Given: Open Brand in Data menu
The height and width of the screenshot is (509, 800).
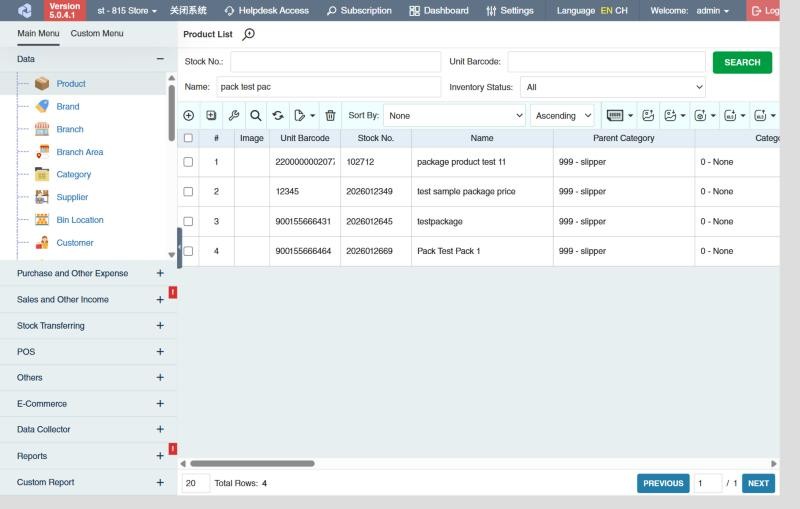Looking at the screenshot, I should click(68, 107).
